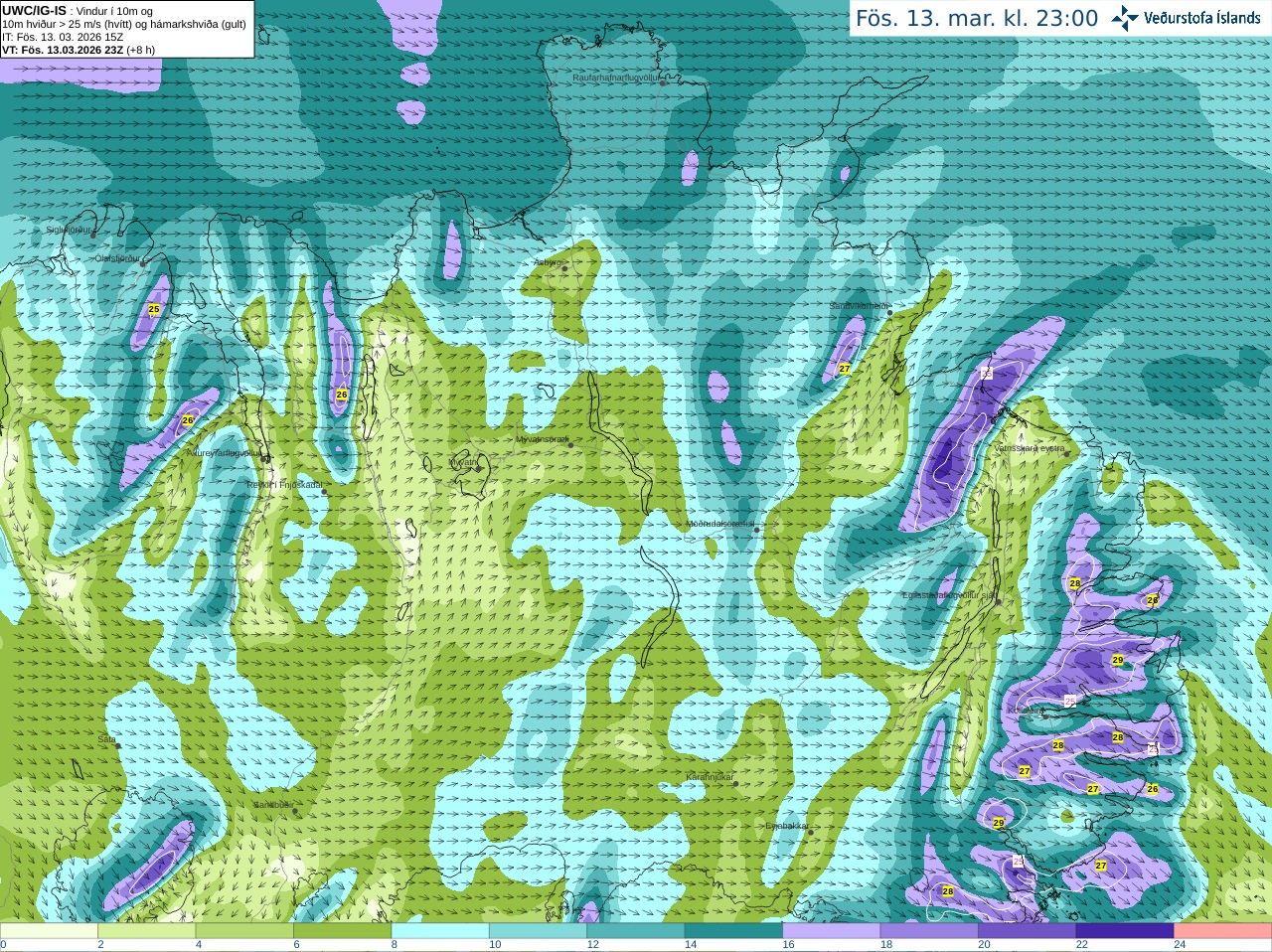
Task: Click the Veðurstofa Íslands logo icon
Action: tap(1125, 18)
